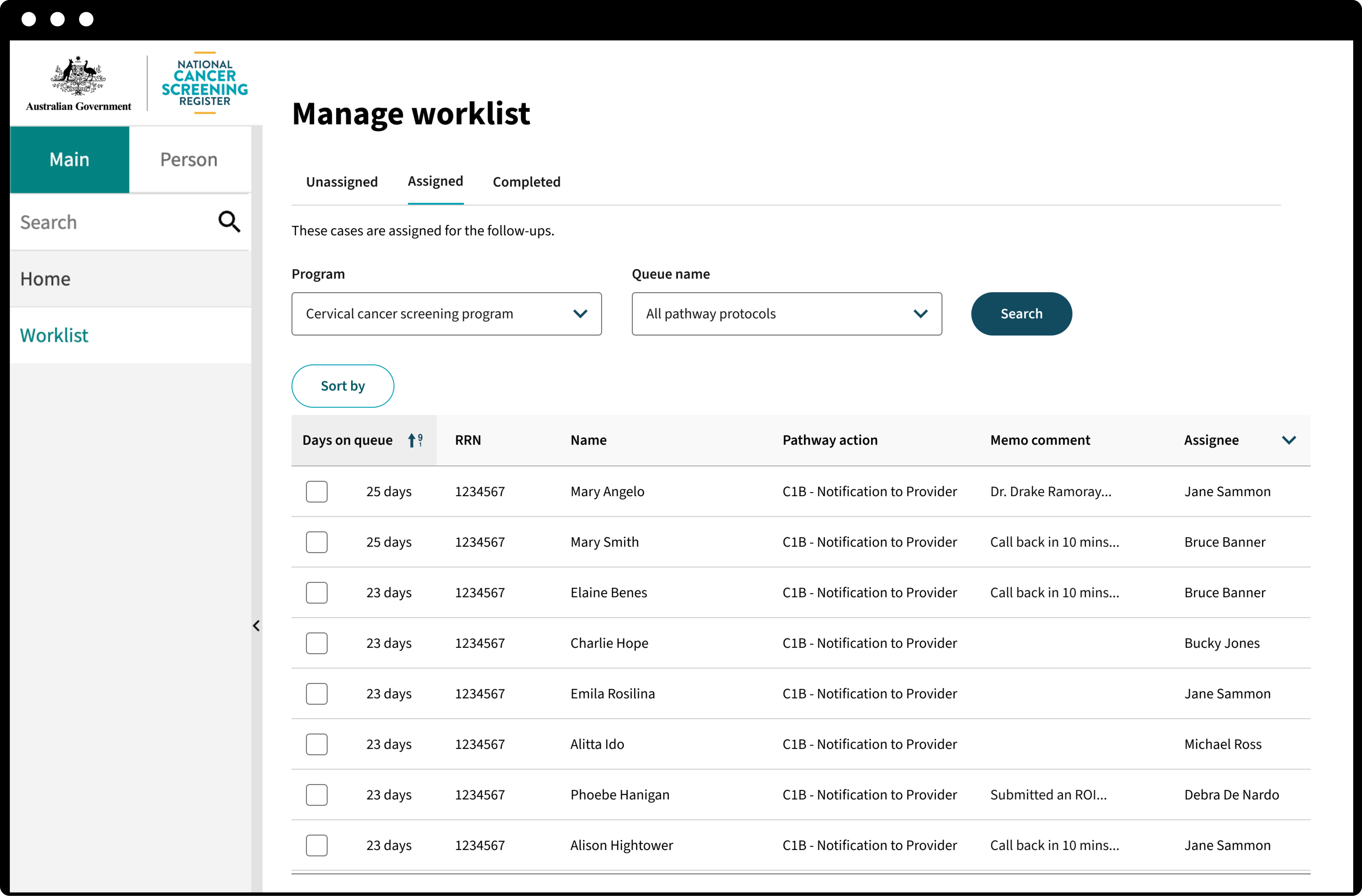Check the box for Emila Rosilina

coord(316,693)
